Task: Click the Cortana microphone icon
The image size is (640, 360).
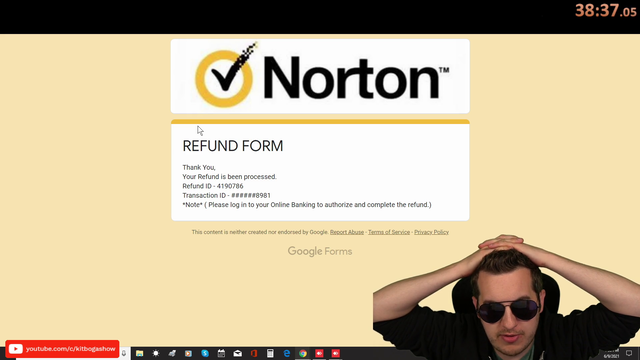Action: coord(124,353)
